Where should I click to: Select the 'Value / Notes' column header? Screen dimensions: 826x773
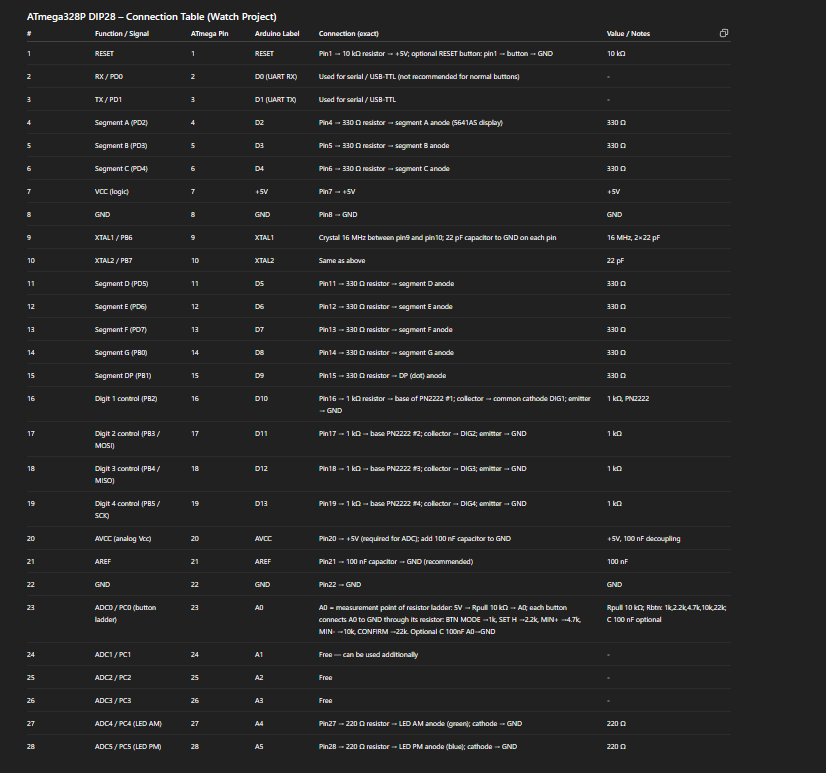[x=628, y=34]
